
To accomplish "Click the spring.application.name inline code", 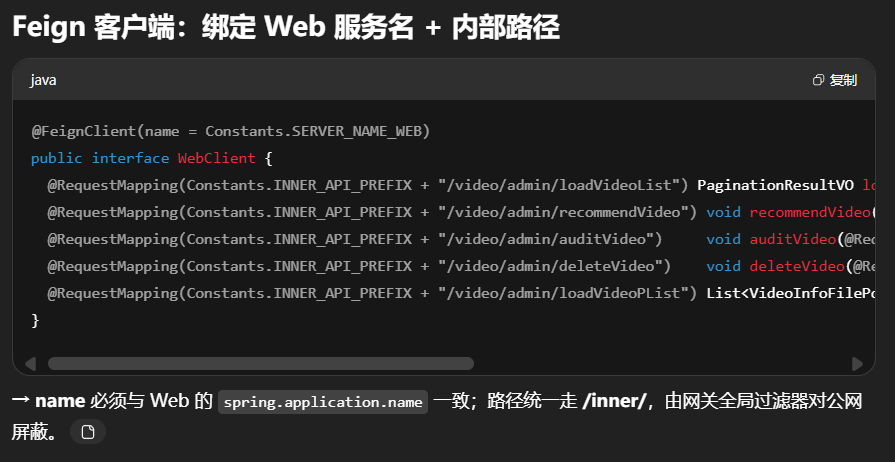I will pyautogui.click(x=323, y=403).
